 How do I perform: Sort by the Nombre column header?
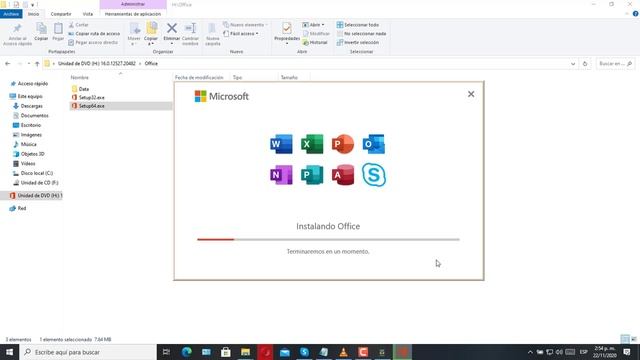[x=80, y=78]
